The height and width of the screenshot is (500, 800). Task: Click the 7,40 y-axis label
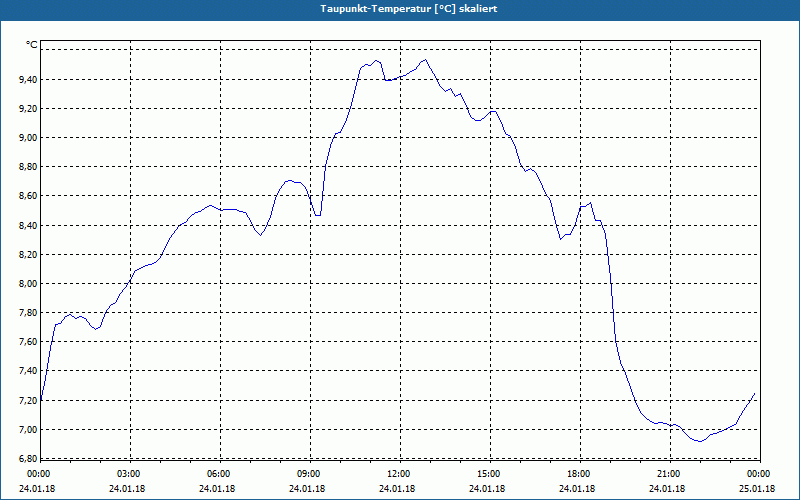(x=29, y=371)
